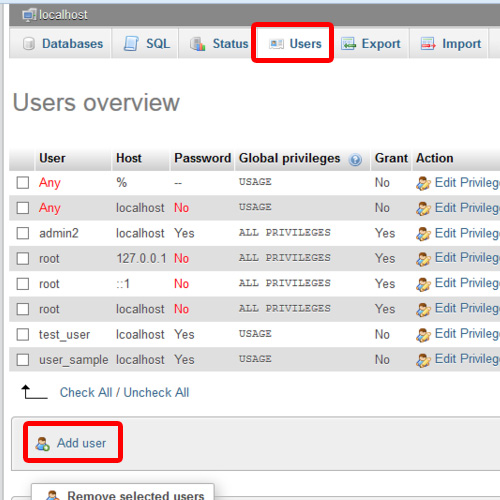Click the Global privileges column header
The height and width of the screenshot is (500, 500).
[x=289, y=159]
